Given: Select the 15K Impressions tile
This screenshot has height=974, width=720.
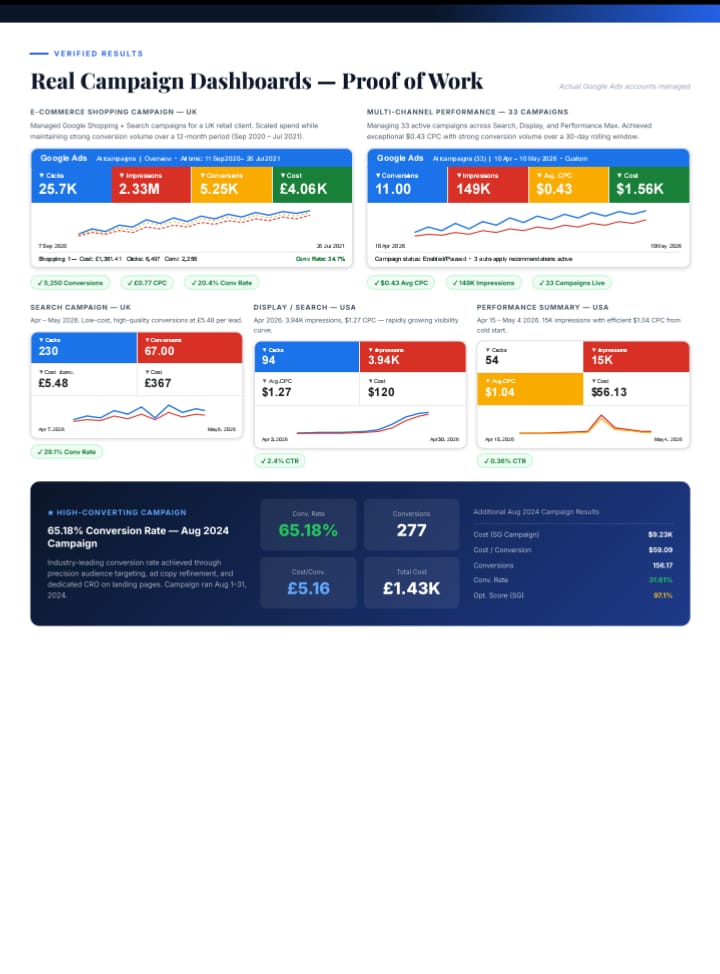Looking at the screenshot, I should (x=636, y=357).
